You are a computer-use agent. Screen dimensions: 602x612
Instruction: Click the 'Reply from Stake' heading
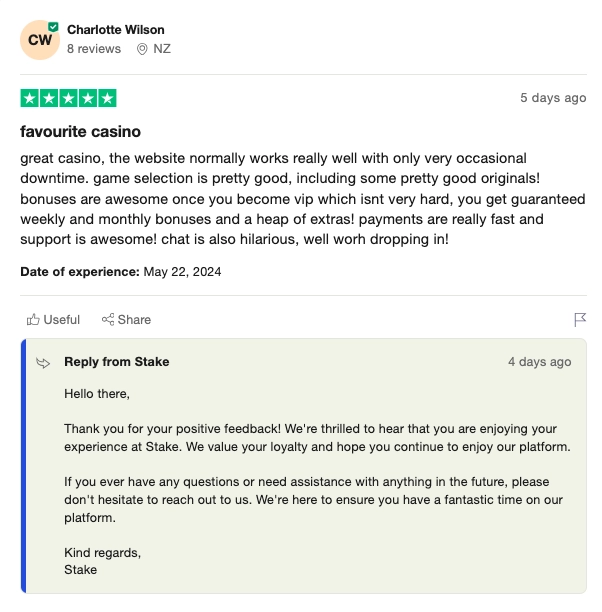(x=117, y=361)
